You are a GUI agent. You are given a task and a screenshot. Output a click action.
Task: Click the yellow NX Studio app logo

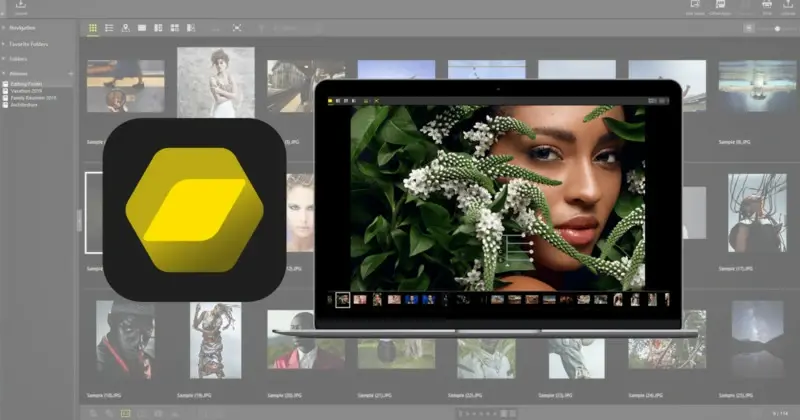195,209
